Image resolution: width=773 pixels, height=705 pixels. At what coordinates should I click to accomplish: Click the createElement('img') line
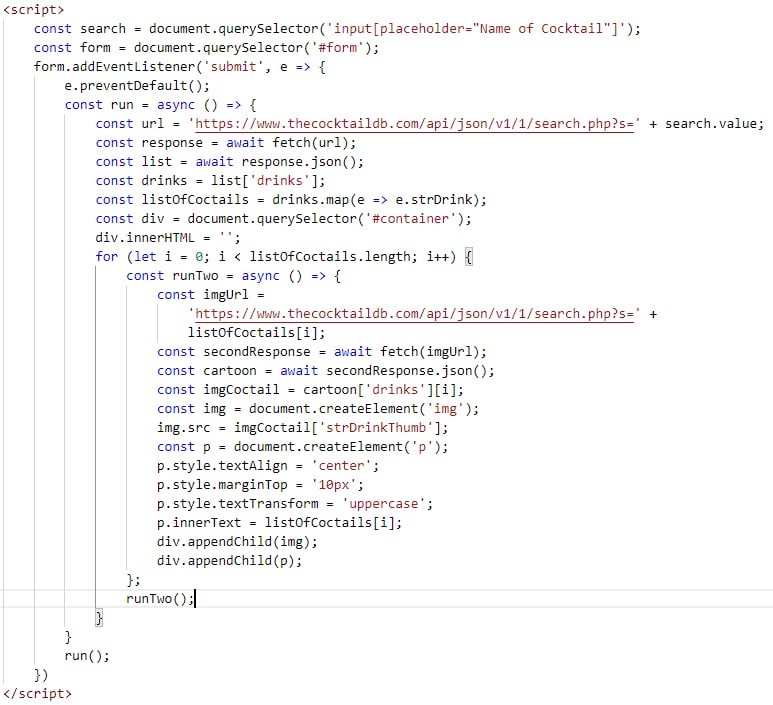pos(317,409)
